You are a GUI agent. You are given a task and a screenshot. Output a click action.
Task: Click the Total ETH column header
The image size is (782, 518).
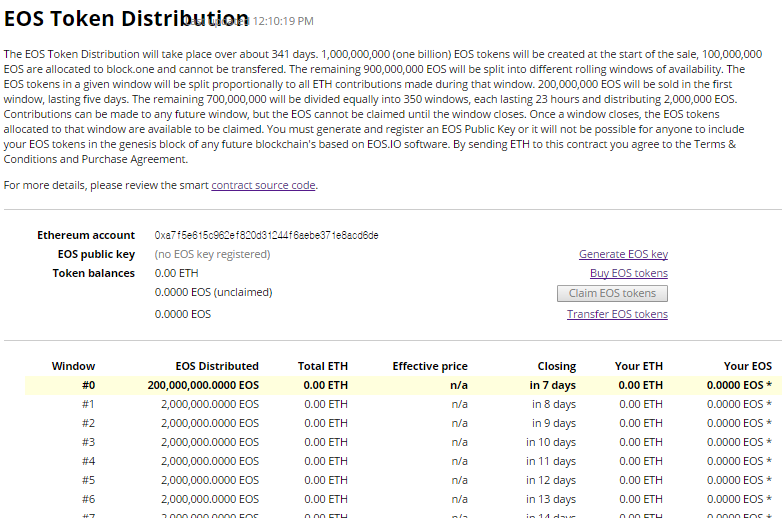pyautogui.click(x=322, y=366)
